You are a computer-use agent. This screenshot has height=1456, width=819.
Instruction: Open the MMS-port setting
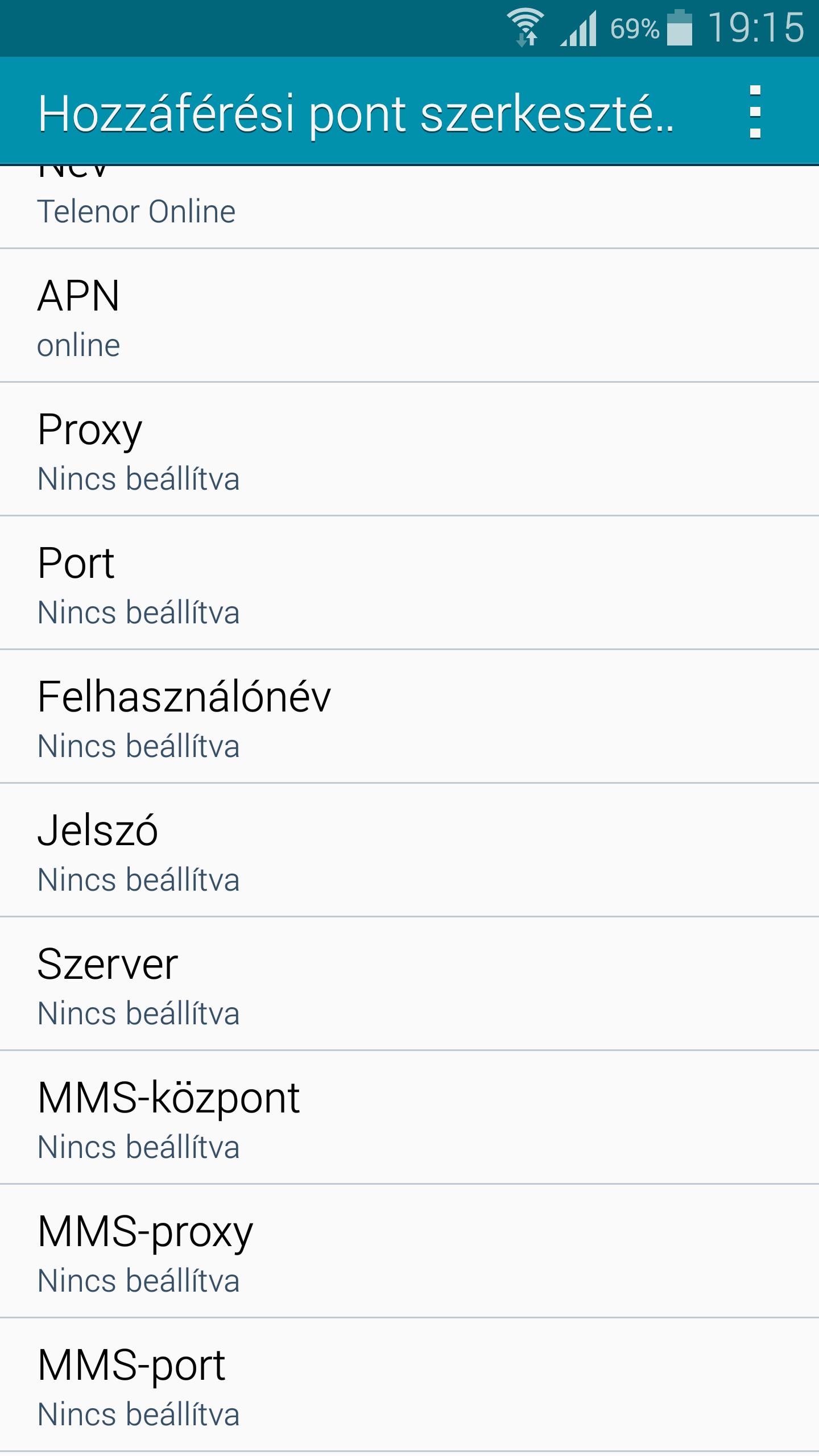coord(409,1385)
